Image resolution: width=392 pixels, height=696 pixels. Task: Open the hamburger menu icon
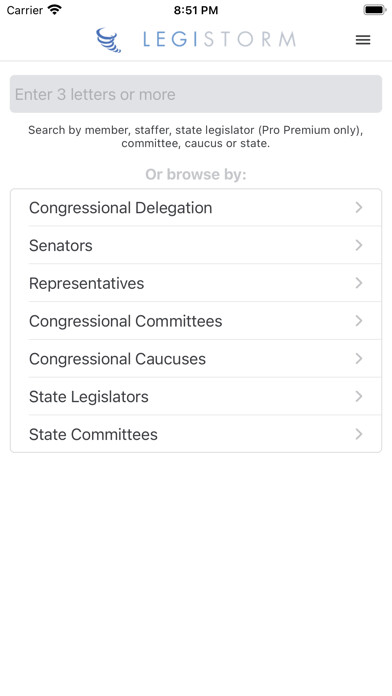[x=363, y=40]
